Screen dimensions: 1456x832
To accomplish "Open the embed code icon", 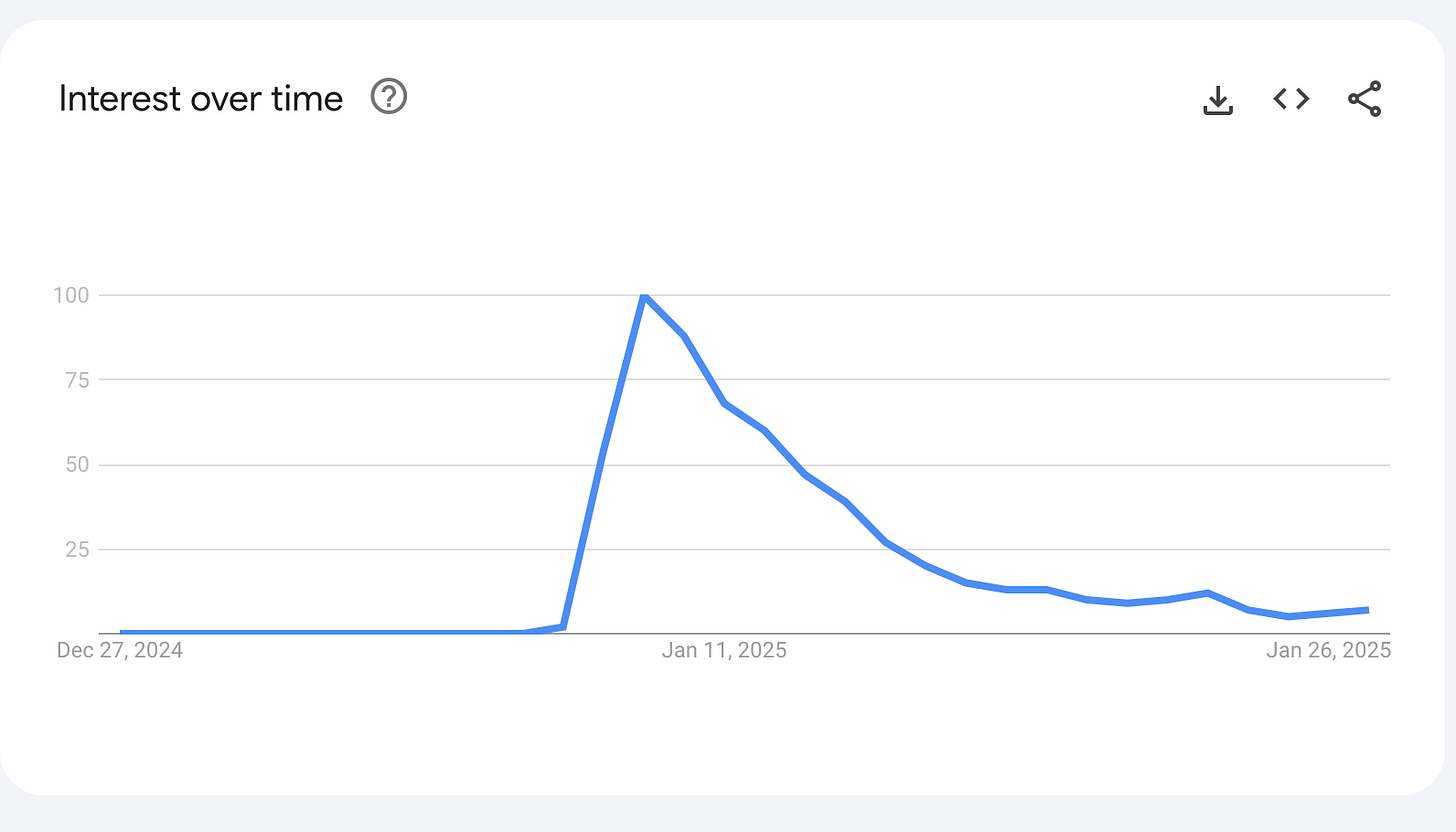I will (1291, 98).
